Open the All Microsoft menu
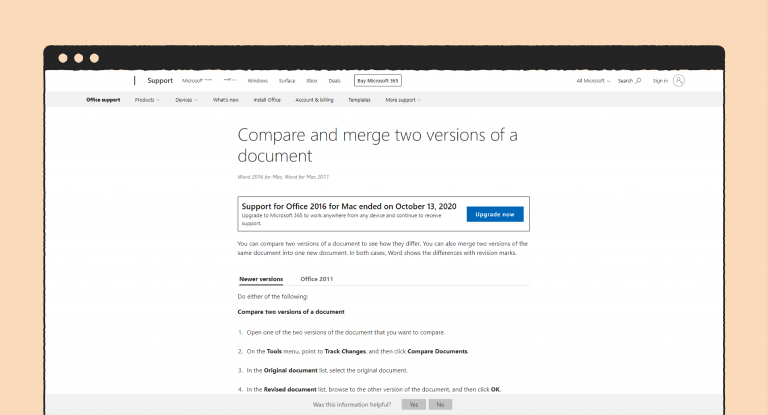 pos(593,80)
